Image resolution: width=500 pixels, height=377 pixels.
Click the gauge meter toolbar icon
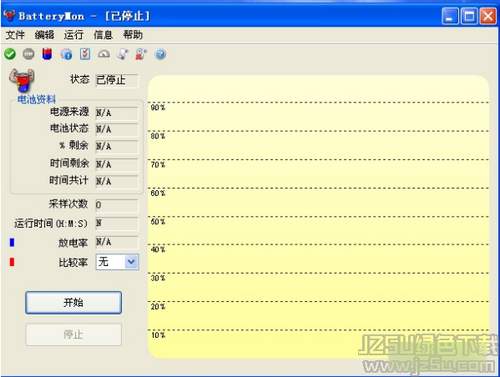[x=104, y=54]
